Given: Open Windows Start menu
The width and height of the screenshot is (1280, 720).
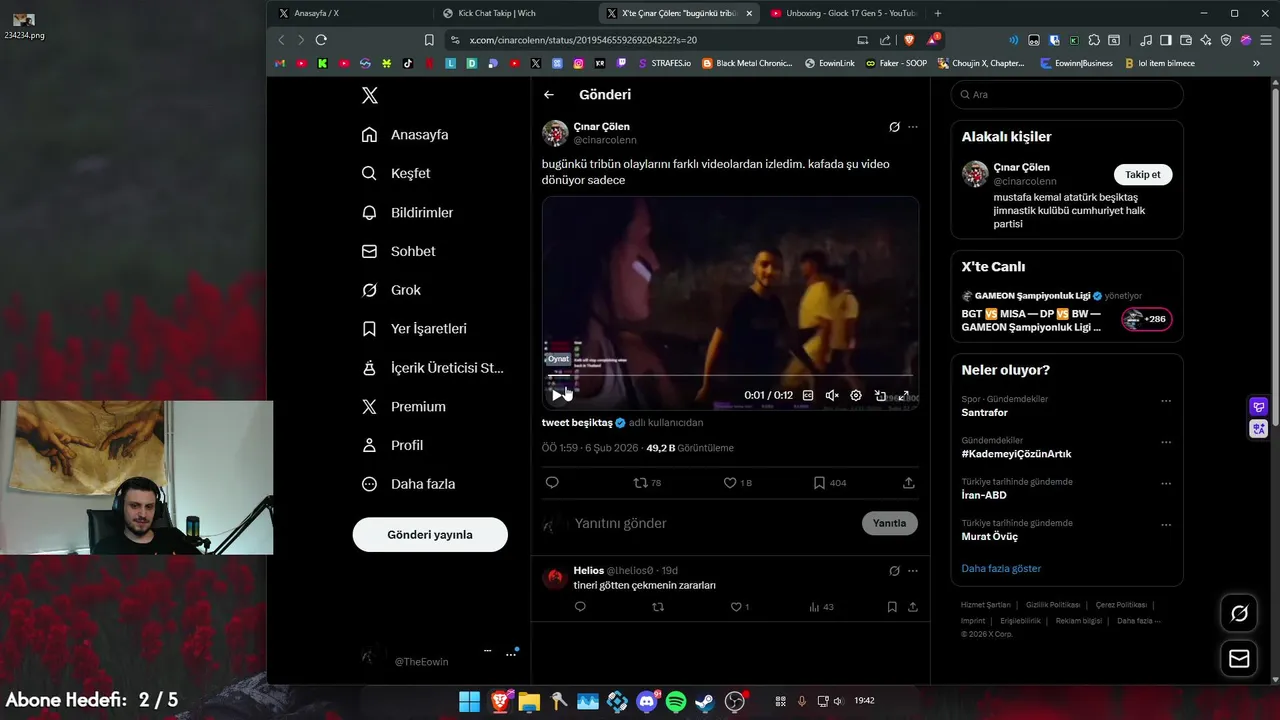Looking at the screenshot, I should pos(470,701).
